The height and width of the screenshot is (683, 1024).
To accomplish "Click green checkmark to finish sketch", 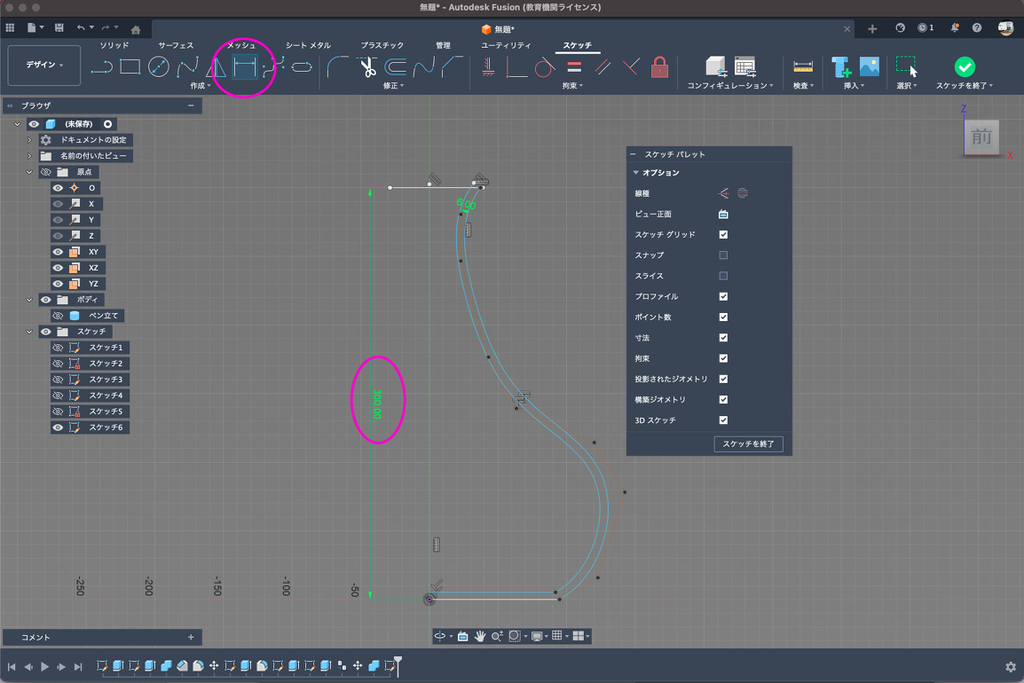I will [964, 67].
